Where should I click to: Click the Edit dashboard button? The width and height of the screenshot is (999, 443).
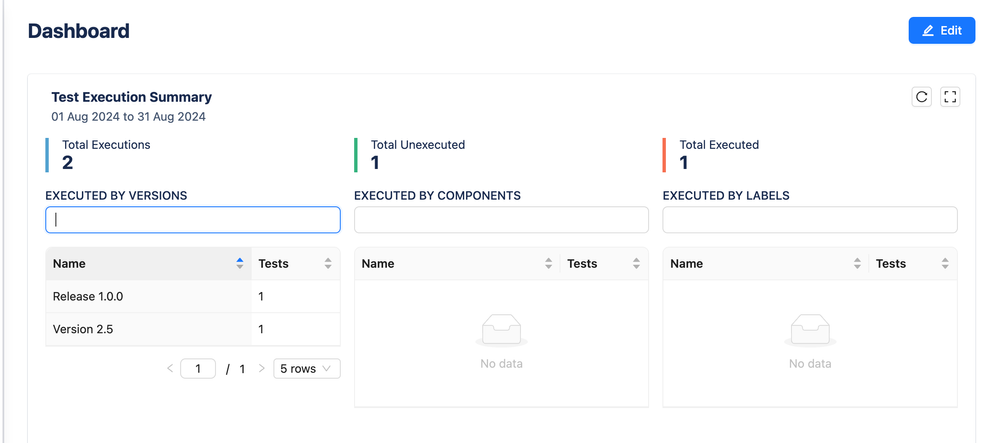click(941, 31)
